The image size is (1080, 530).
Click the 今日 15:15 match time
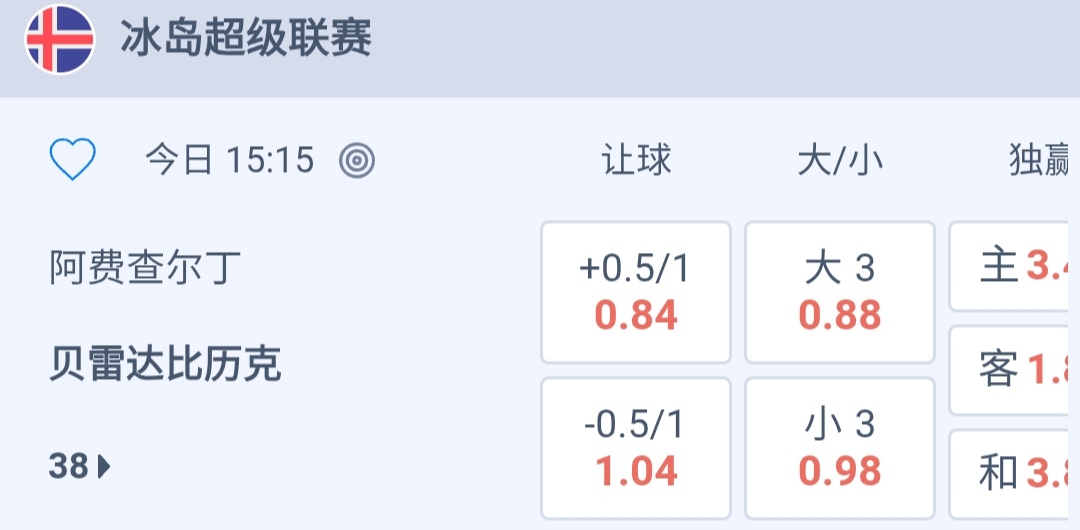[x=230, y=160]
